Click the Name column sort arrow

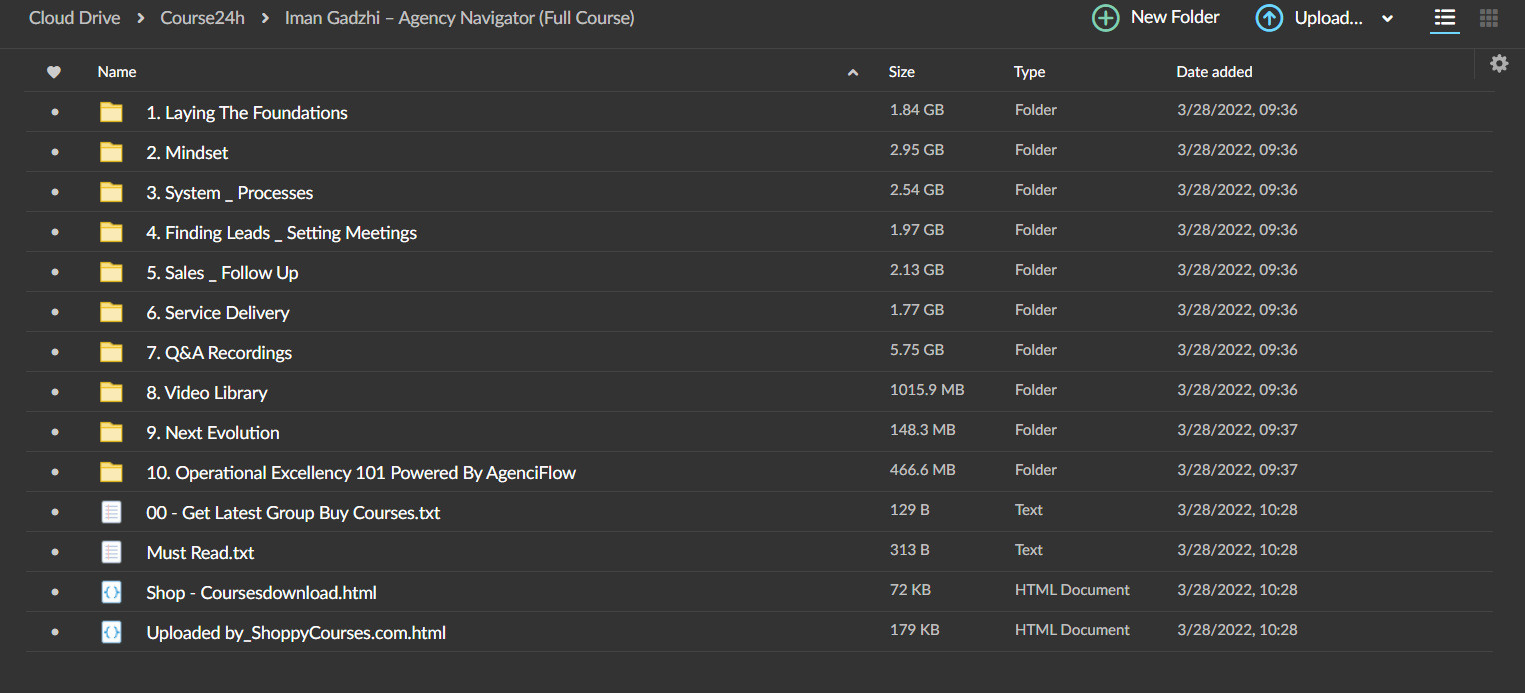pyautogui.click(x=853, y=72)
